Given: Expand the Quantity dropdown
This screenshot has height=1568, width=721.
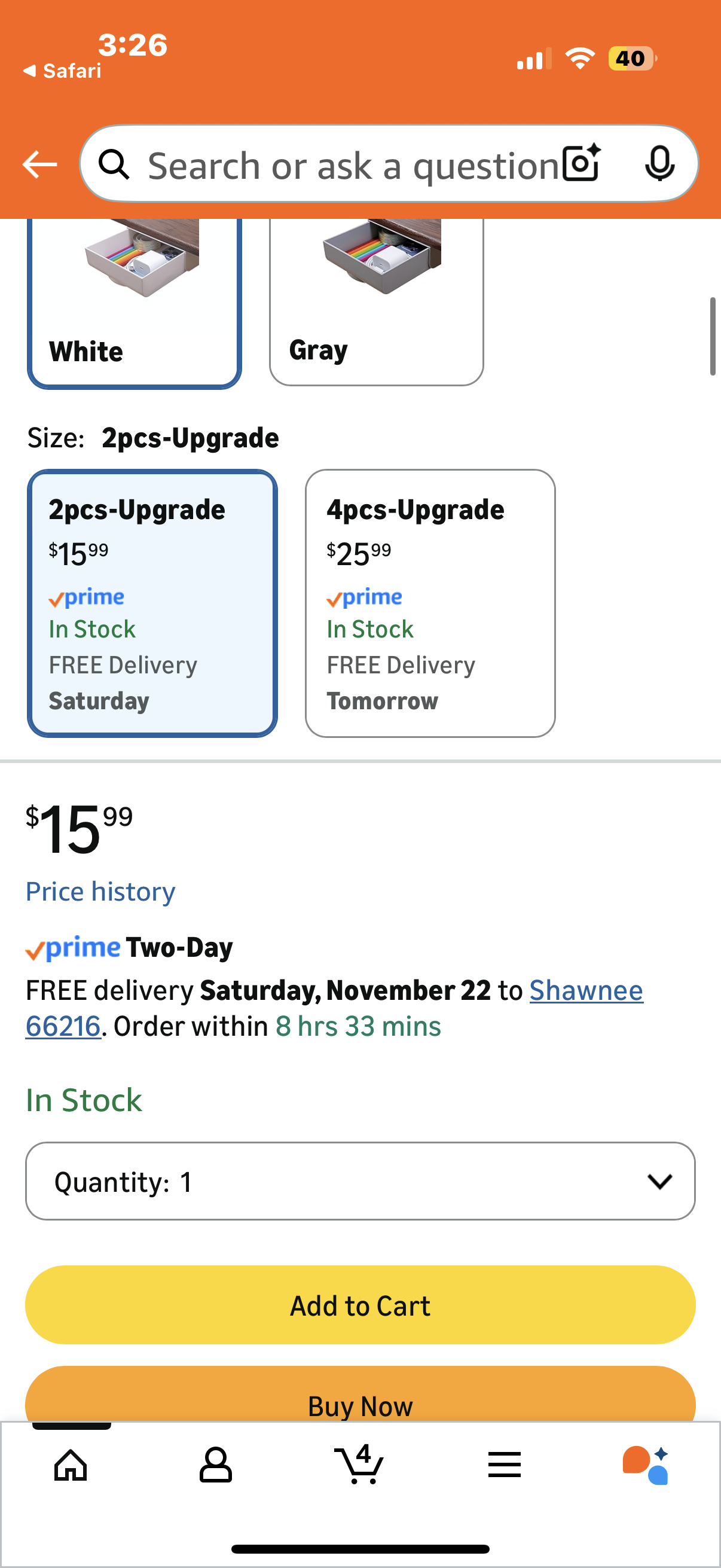Looking at the screenshot, I should (360, 1181).
